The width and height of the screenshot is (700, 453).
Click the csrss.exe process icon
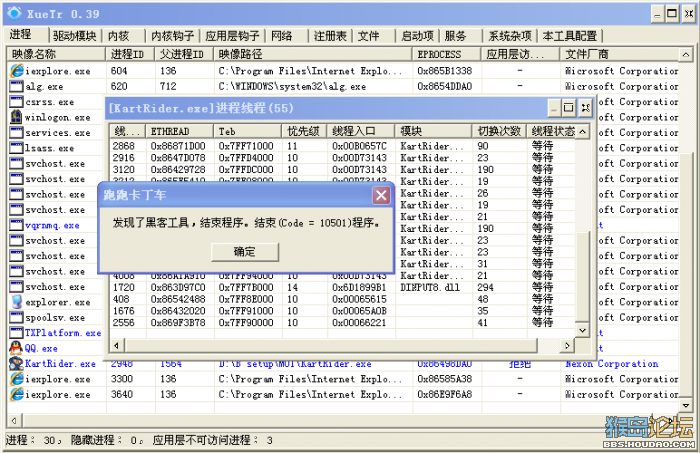pyautogui.click(x=17, y=101)
